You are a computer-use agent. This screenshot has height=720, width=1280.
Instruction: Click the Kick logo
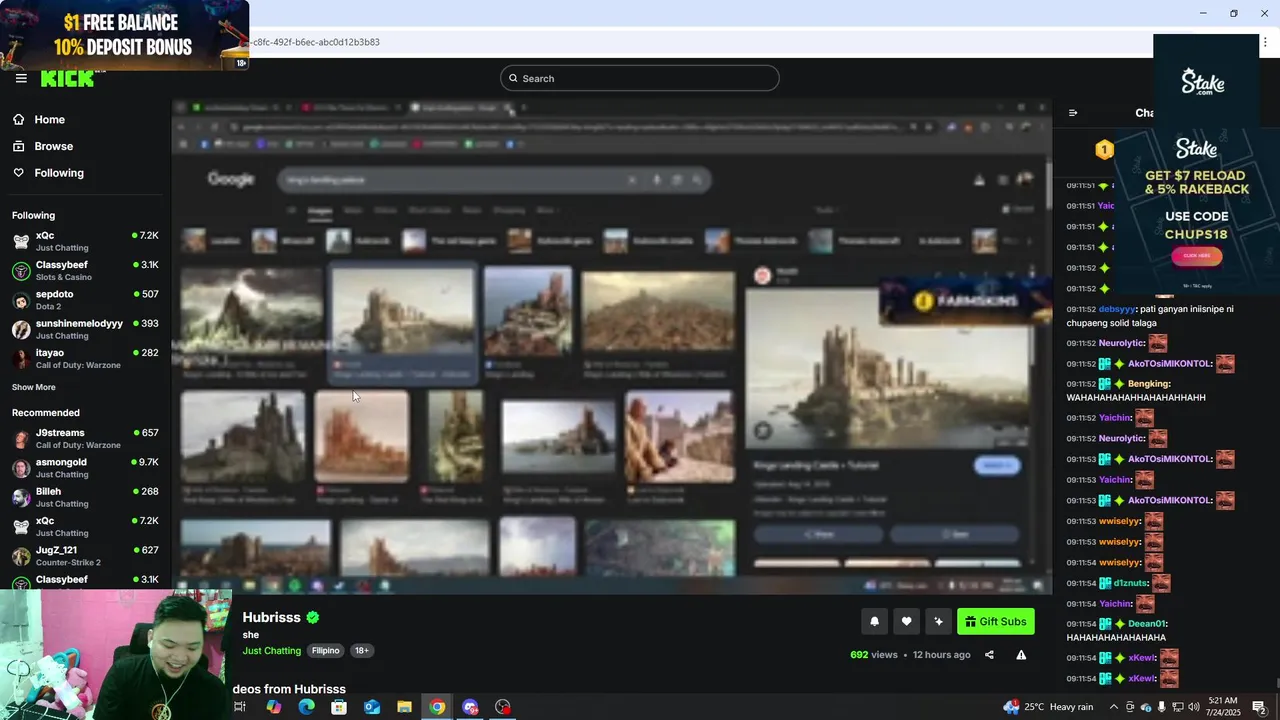(67, 79)
